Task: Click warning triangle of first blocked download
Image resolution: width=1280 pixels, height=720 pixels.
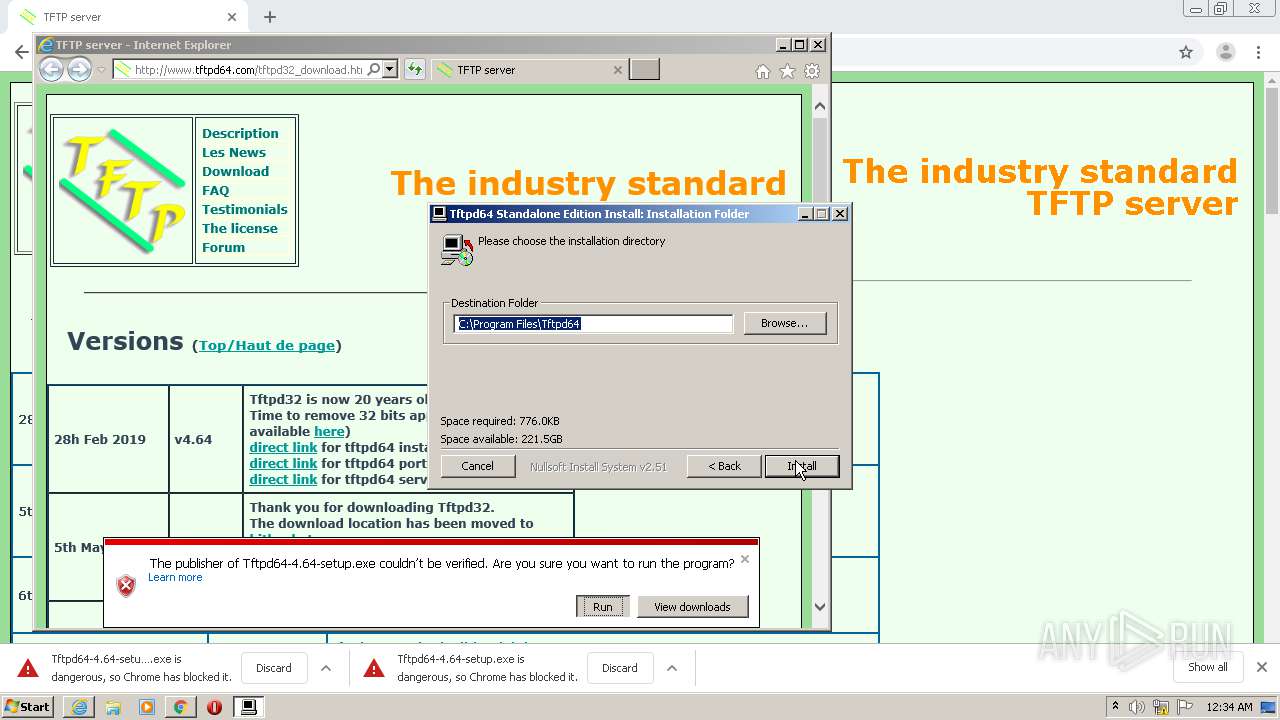Action: 28,668
